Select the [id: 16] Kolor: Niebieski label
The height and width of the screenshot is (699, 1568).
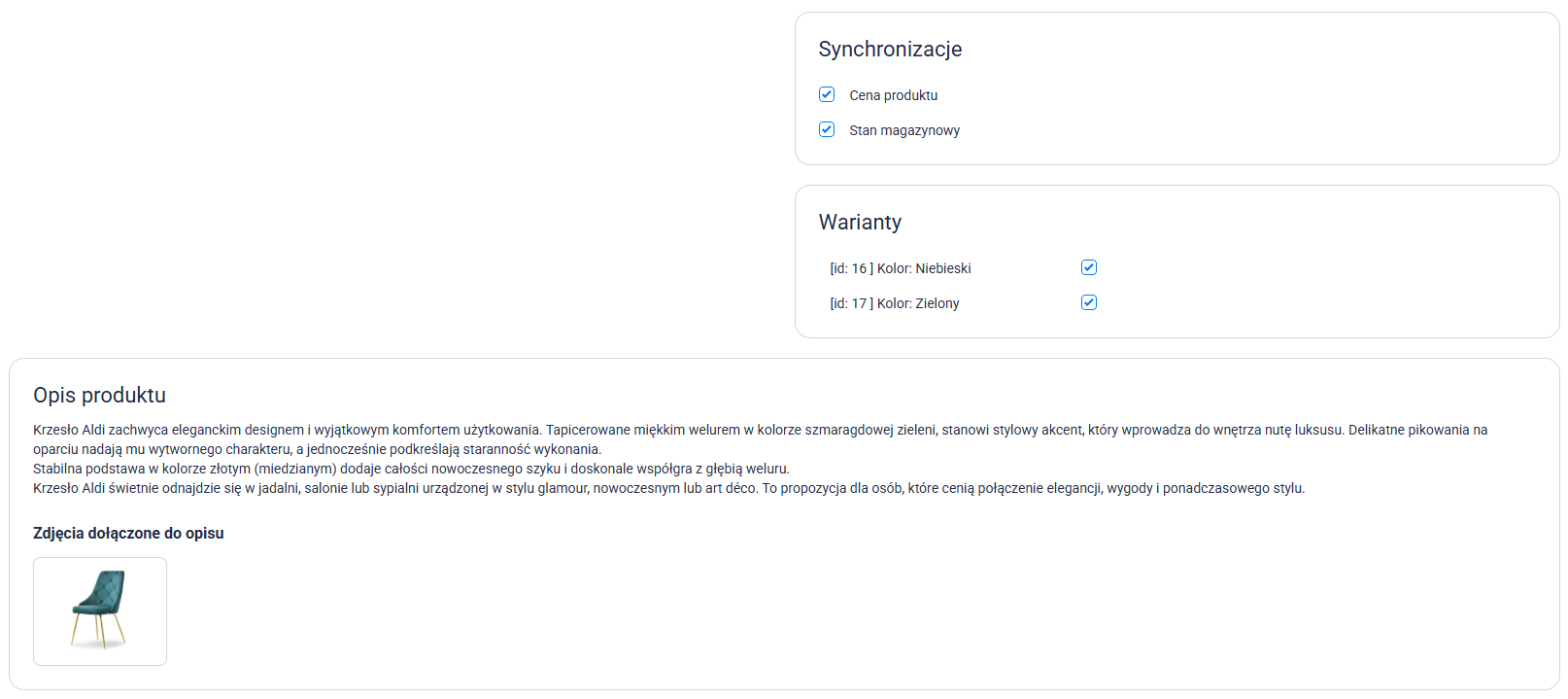[900, 268]
